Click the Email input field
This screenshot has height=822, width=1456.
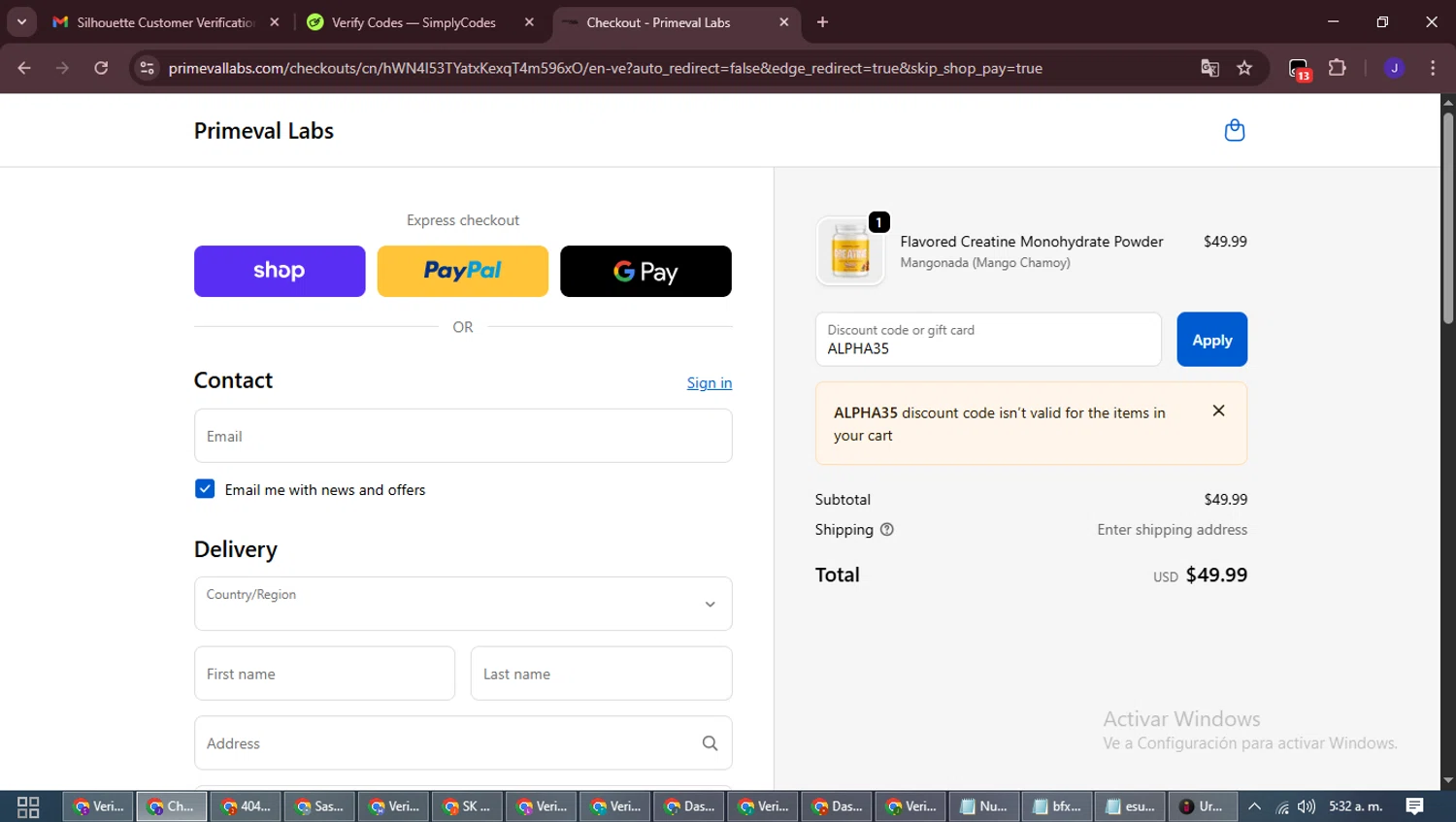(463, 436)
